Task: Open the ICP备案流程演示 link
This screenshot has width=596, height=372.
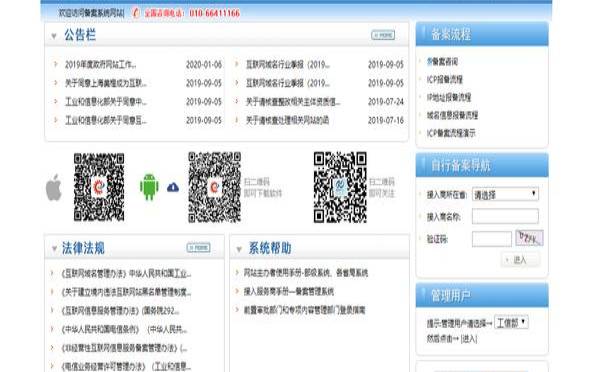Action: pyautogui.click(x=451, y=133)
